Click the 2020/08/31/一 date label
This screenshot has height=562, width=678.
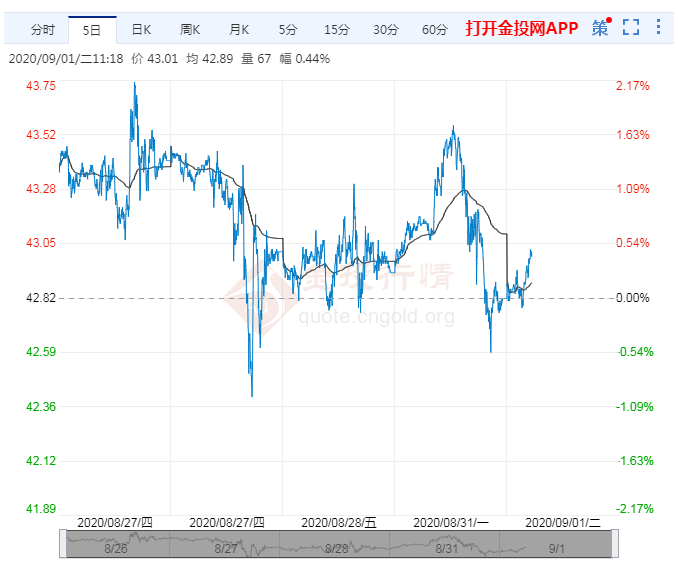coord(451,523)
